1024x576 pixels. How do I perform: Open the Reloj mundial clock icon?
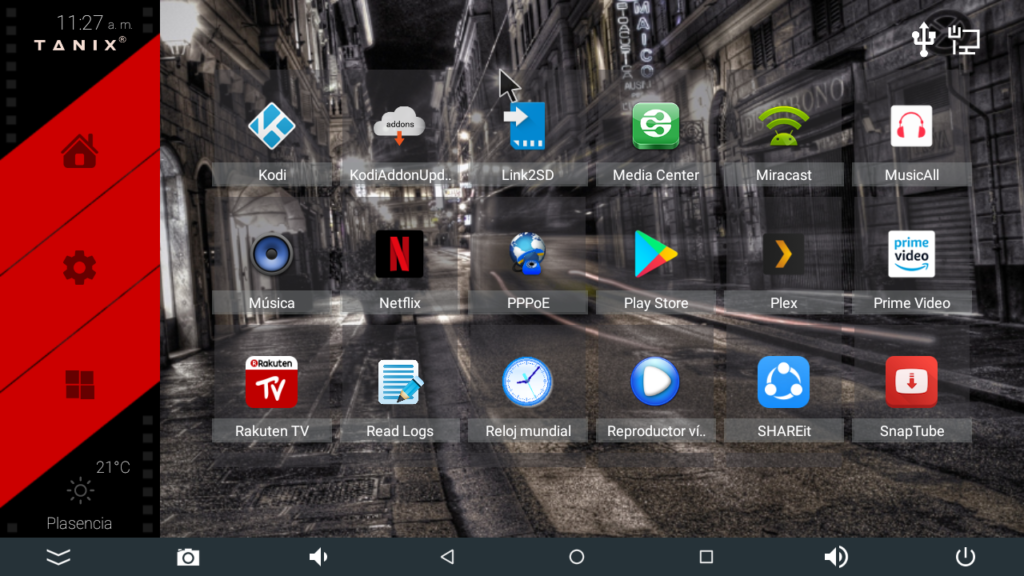pos(528,382)
